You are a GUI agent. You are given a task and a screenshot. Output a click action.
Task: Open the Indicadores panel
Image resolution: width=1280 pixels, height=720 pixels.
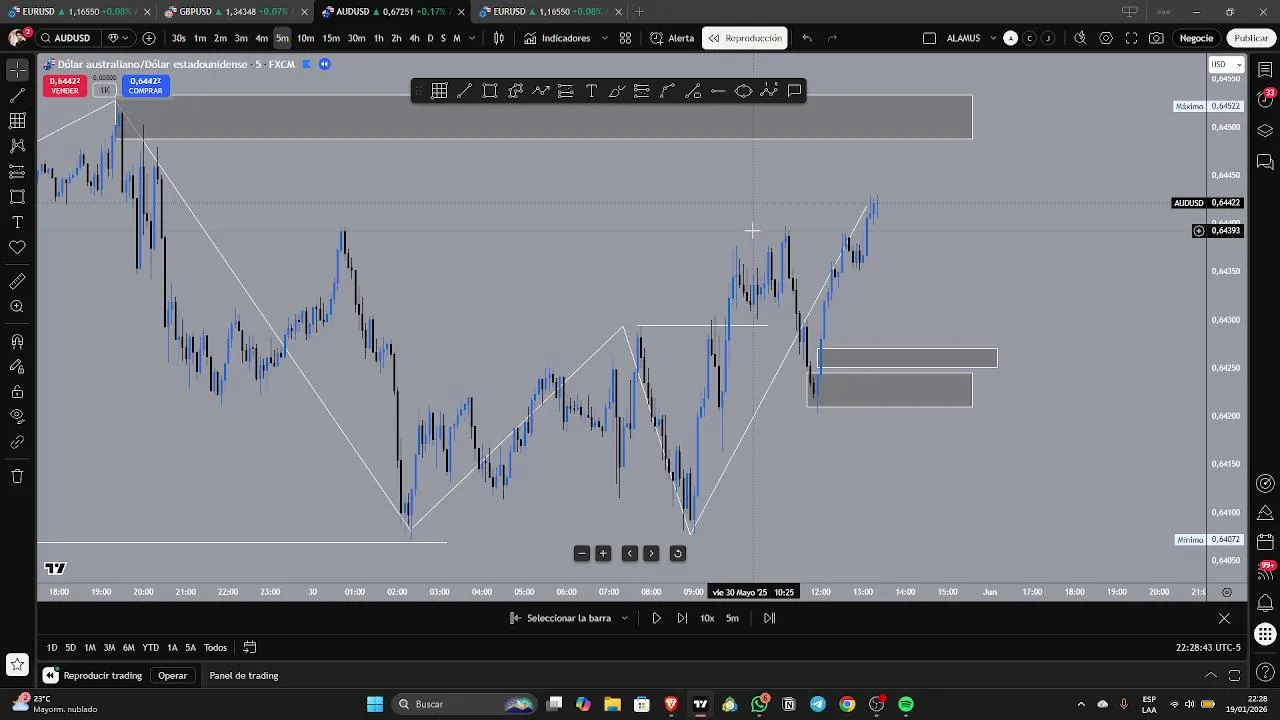tap(557, 38)
